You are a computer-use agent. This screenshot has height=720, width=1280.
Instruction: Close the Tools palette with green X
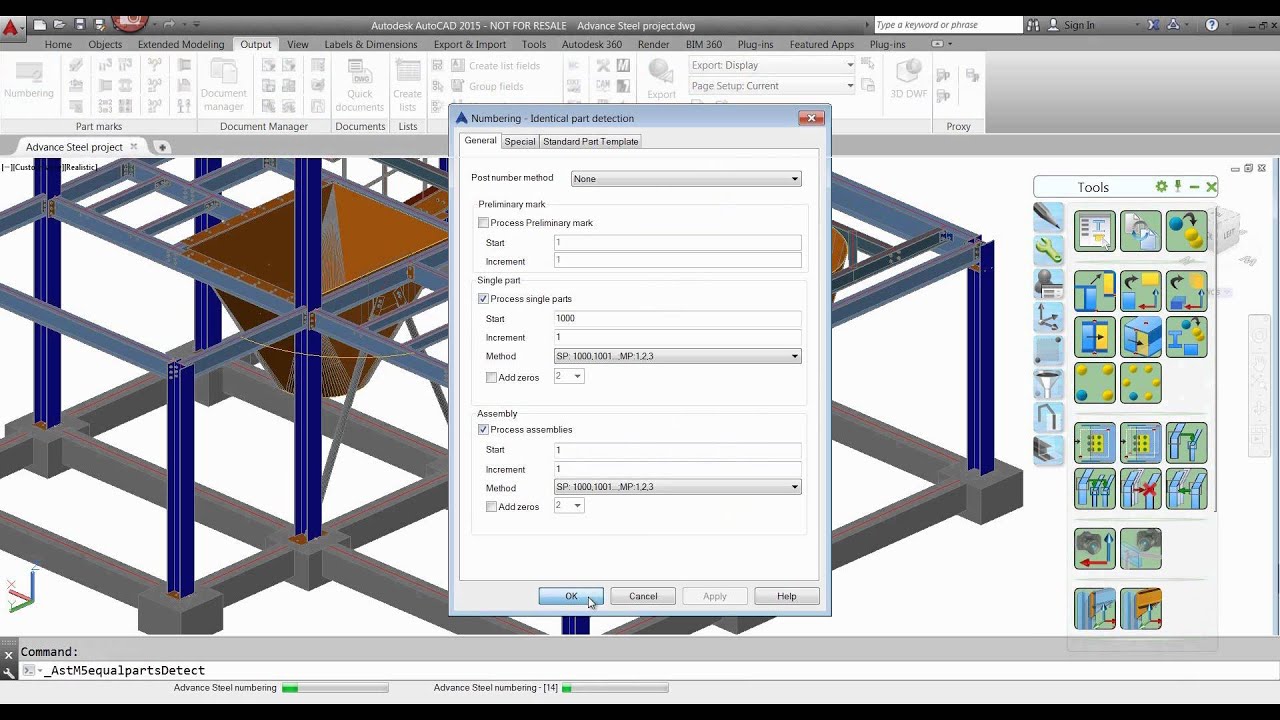point(1212,187)
